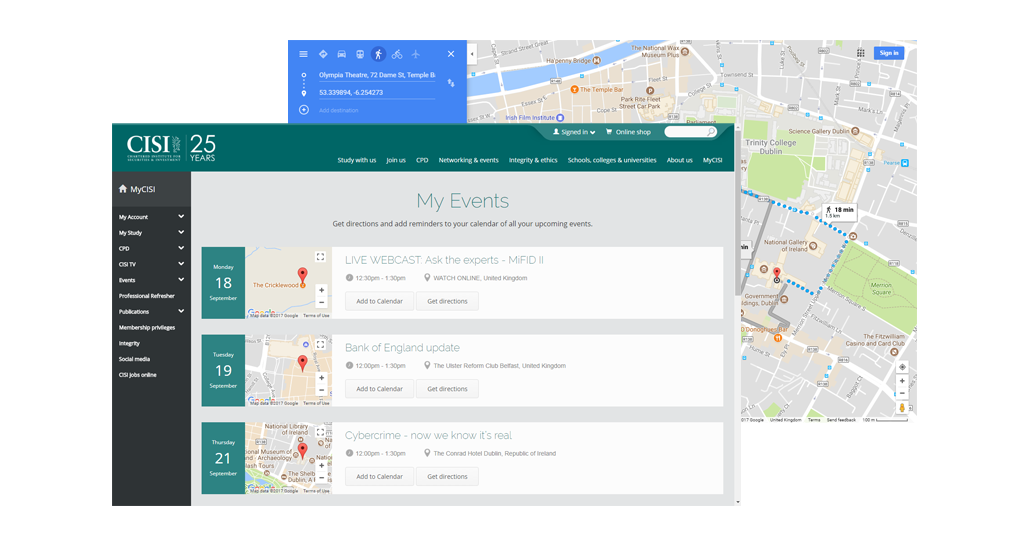The height and width of the screenshot is (546, 1018).
Task: Select walking mode in Google Maps
Action: point(379,54)
